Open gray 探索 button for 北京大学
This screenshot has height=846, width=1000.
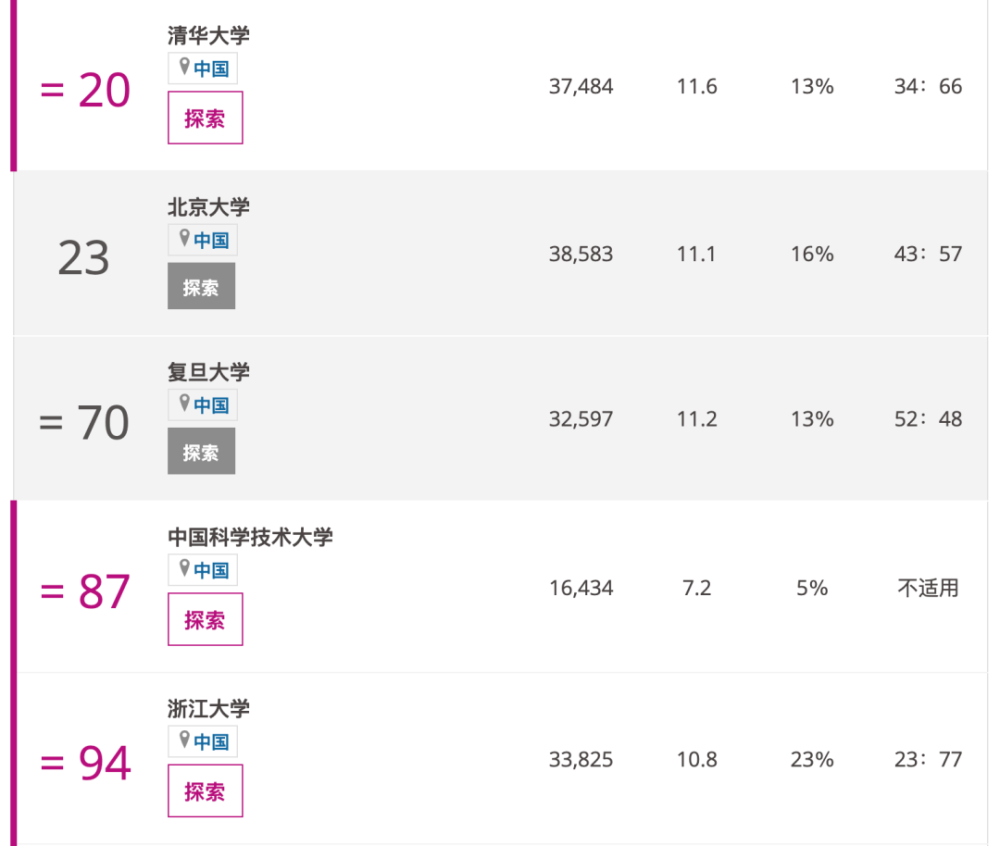point(202,286)
